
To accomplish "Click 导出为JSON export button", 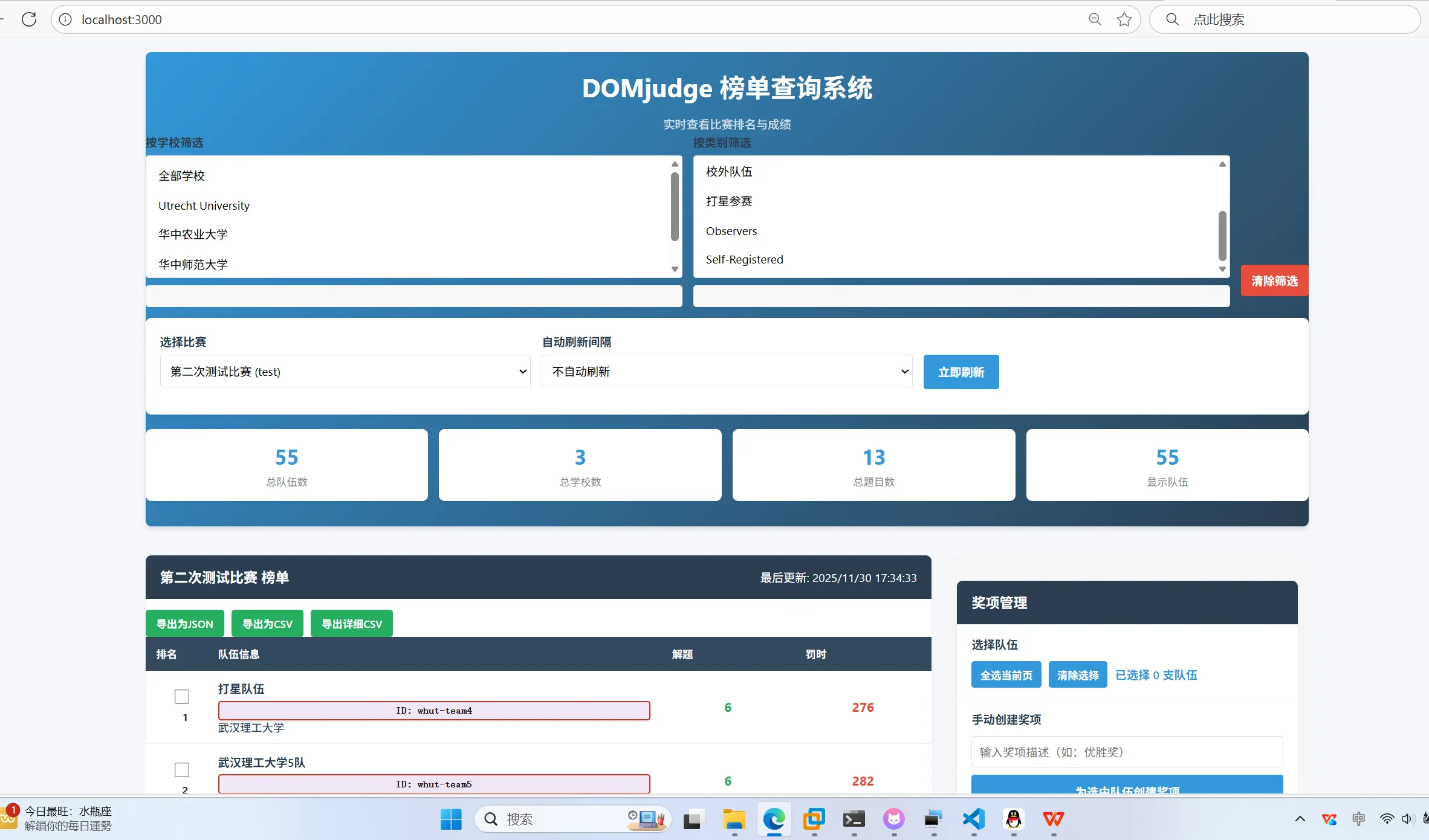I will [185, 624].
